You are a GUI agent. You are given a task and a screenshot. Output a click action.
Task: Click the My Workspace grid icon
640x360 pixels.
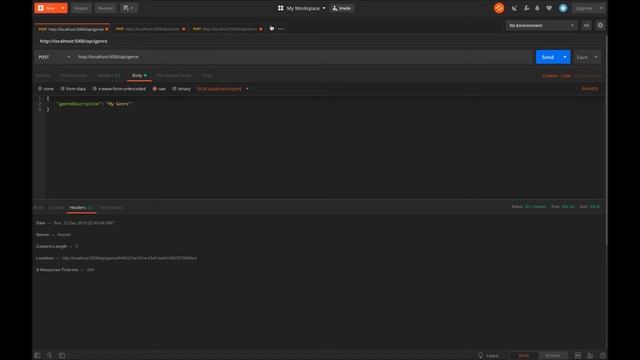[x=280, y=8]
